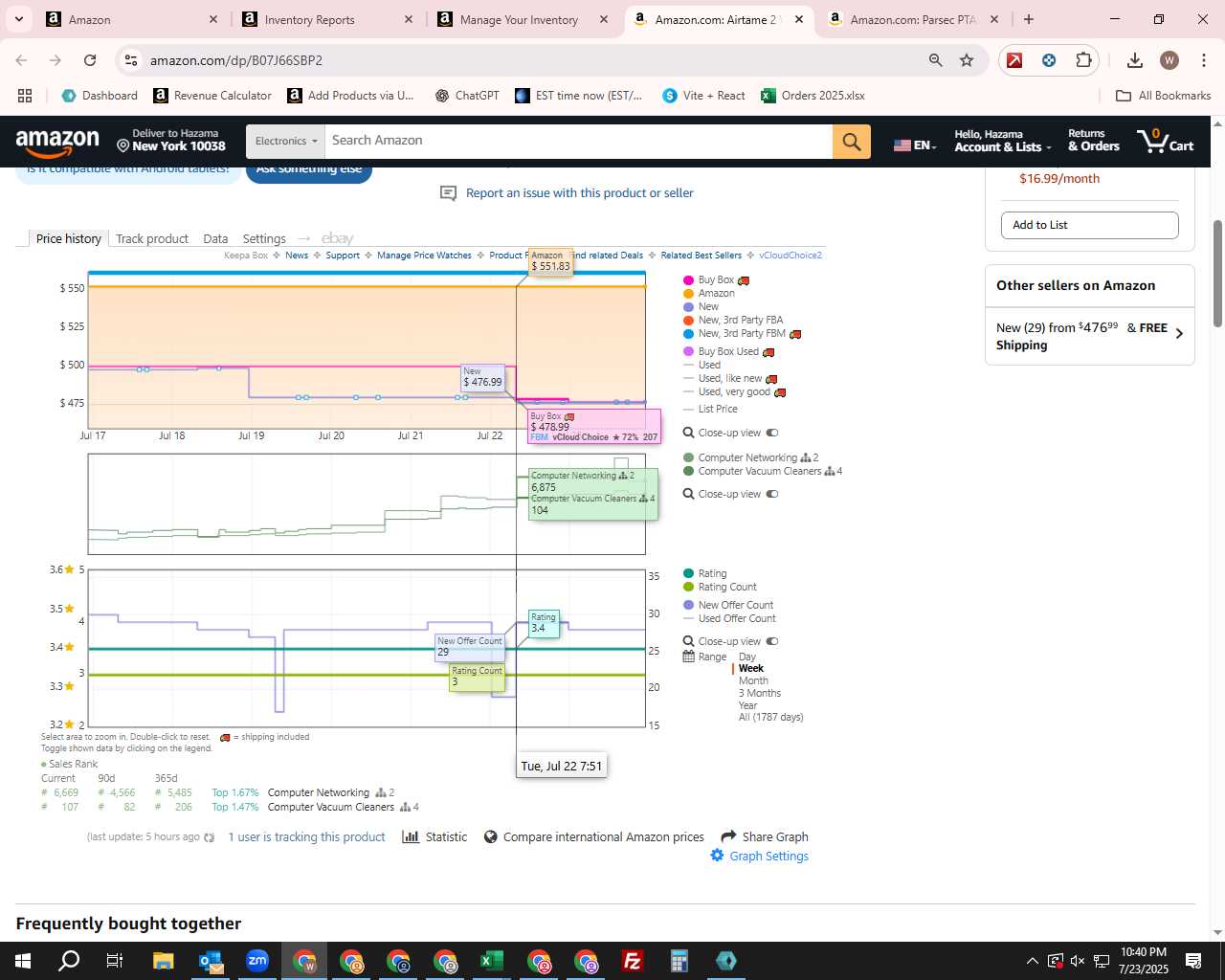Click the Graph Settings gear icon
The image size is (1225, 980).
point(717,856)
